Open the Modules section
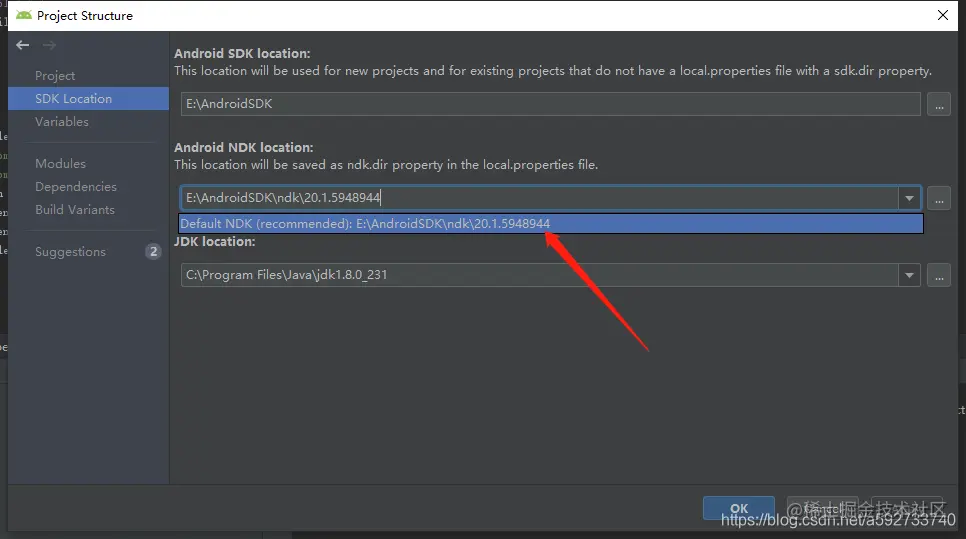966x539 pixels. tap(60, 164)
